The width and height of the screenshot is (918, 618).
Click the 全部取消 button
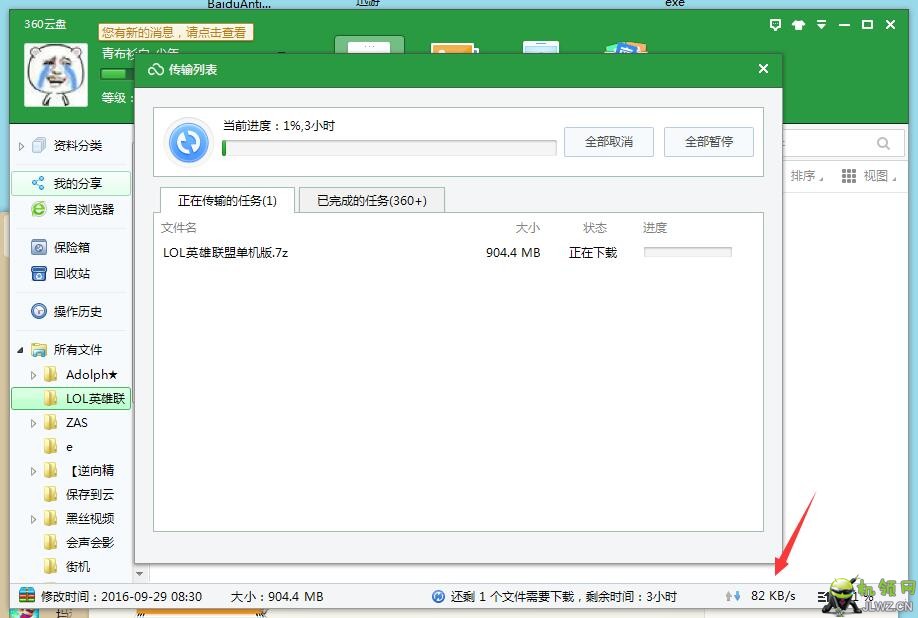tap(609, 142)
